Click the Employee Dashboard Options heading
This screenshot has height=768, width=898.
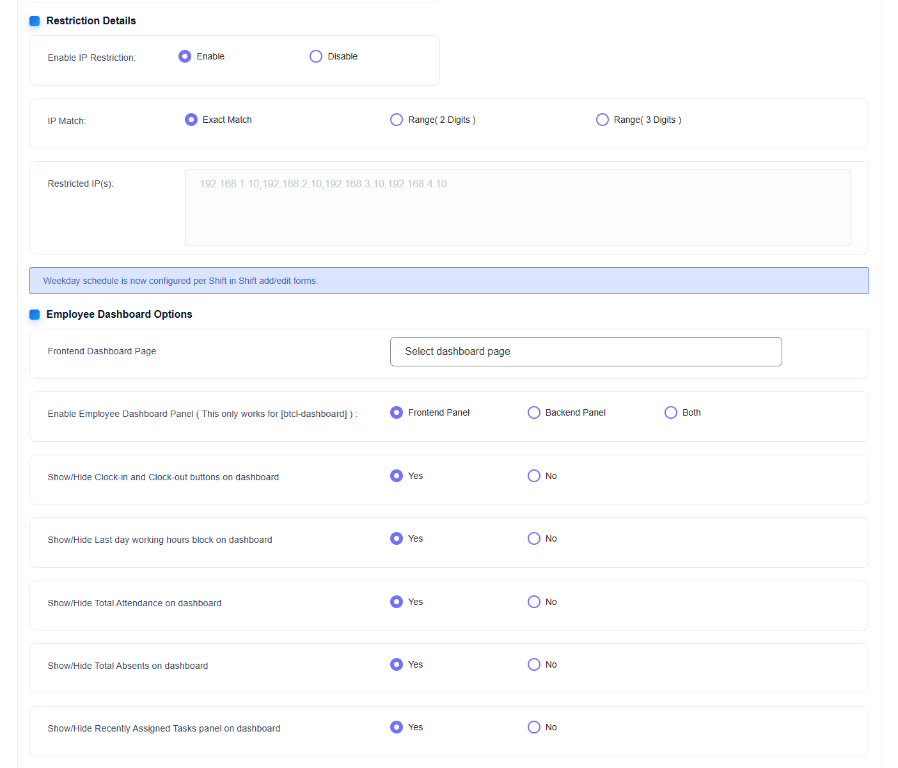pyautogui.click(x=119, y=314)
